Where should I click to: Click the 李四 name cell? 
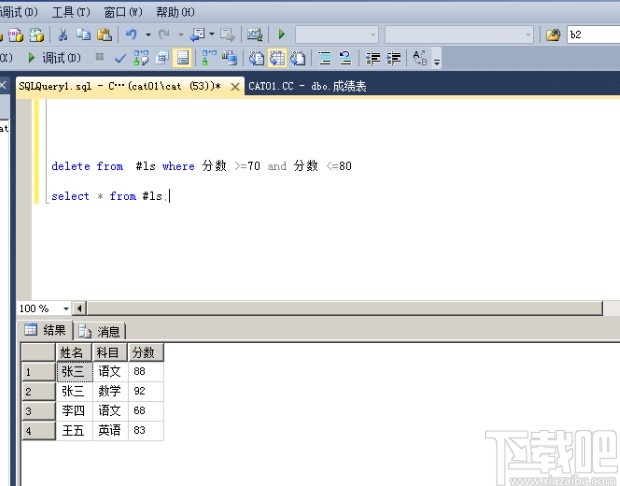coord(74,411)
